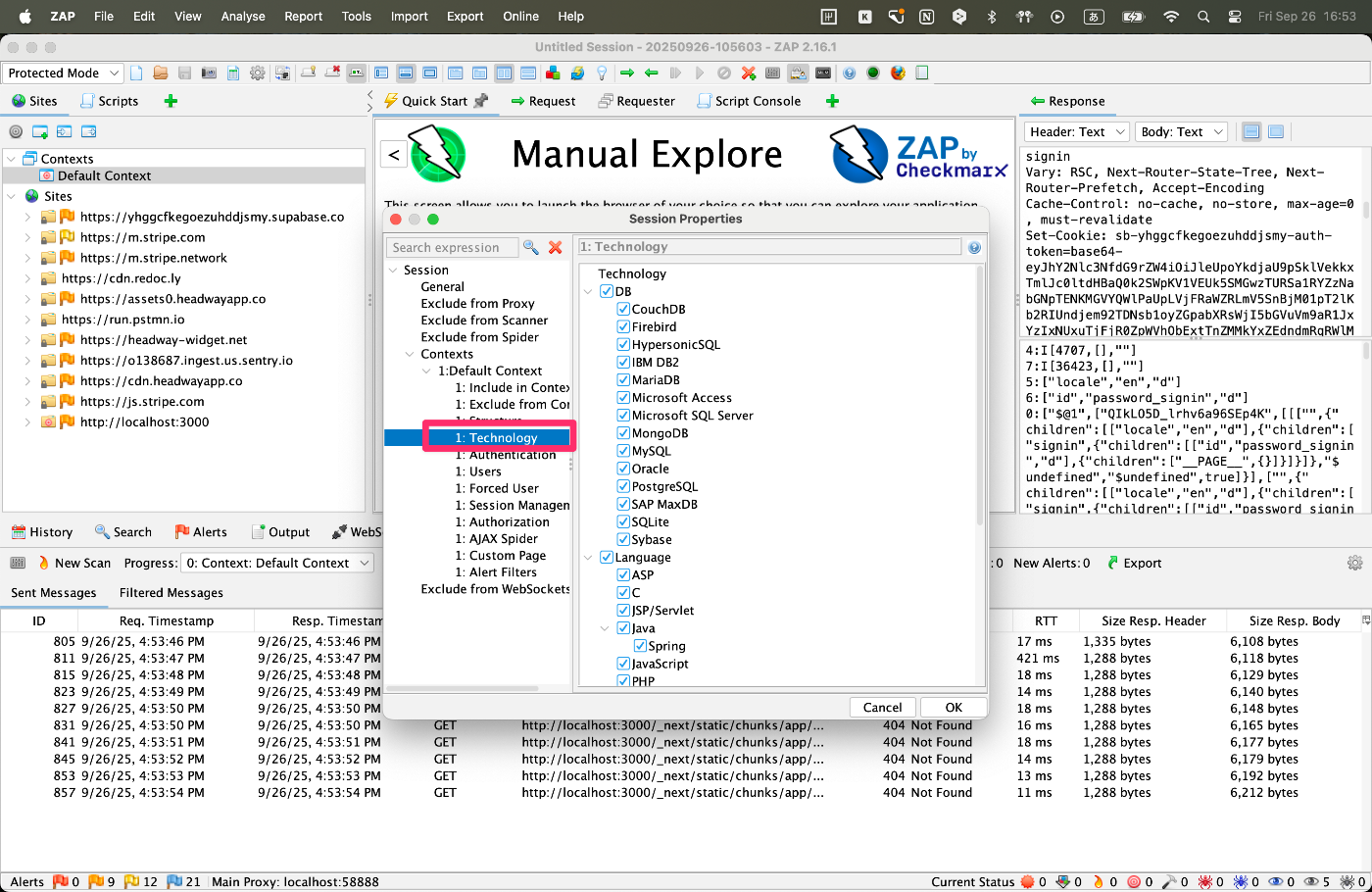Open the Protected Mode dropdown
1372x892 pixels.
click(63, 73)
